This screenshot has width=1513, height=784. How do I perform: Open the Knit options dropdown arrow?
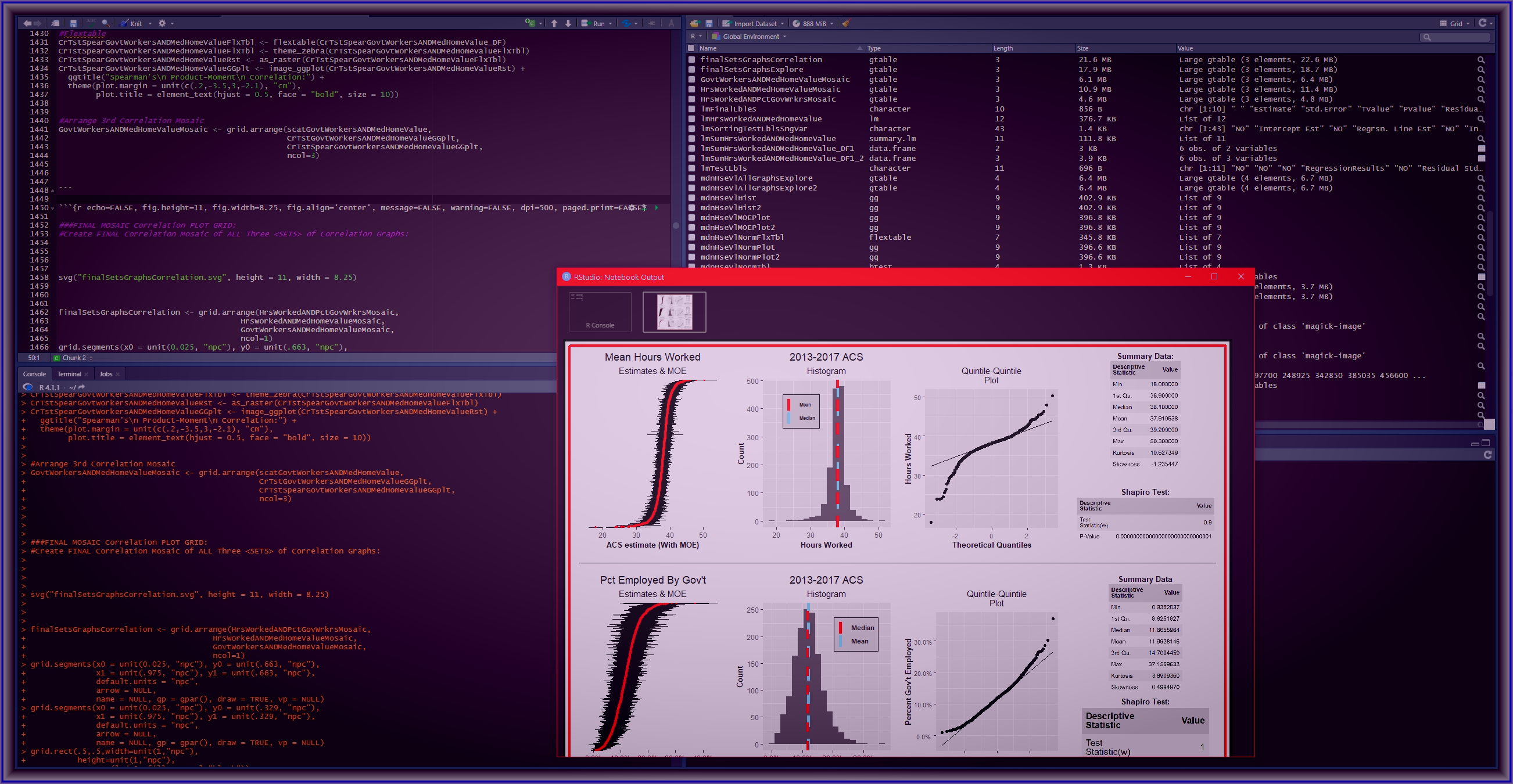150,24
